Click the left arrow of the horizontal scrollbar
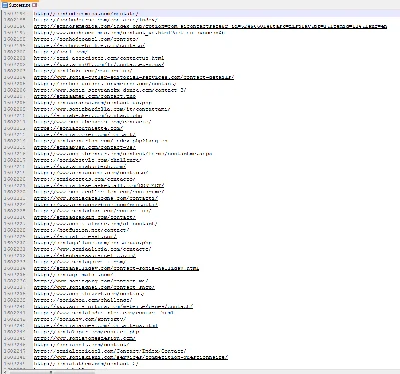The image size is (400, 374). tap(5, 372)
